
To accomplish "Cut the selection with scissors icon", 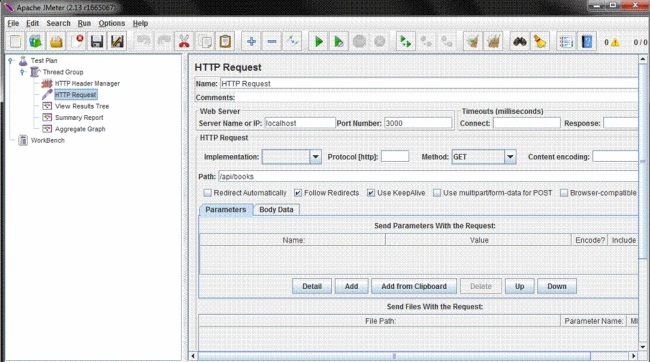I will 184,41.
